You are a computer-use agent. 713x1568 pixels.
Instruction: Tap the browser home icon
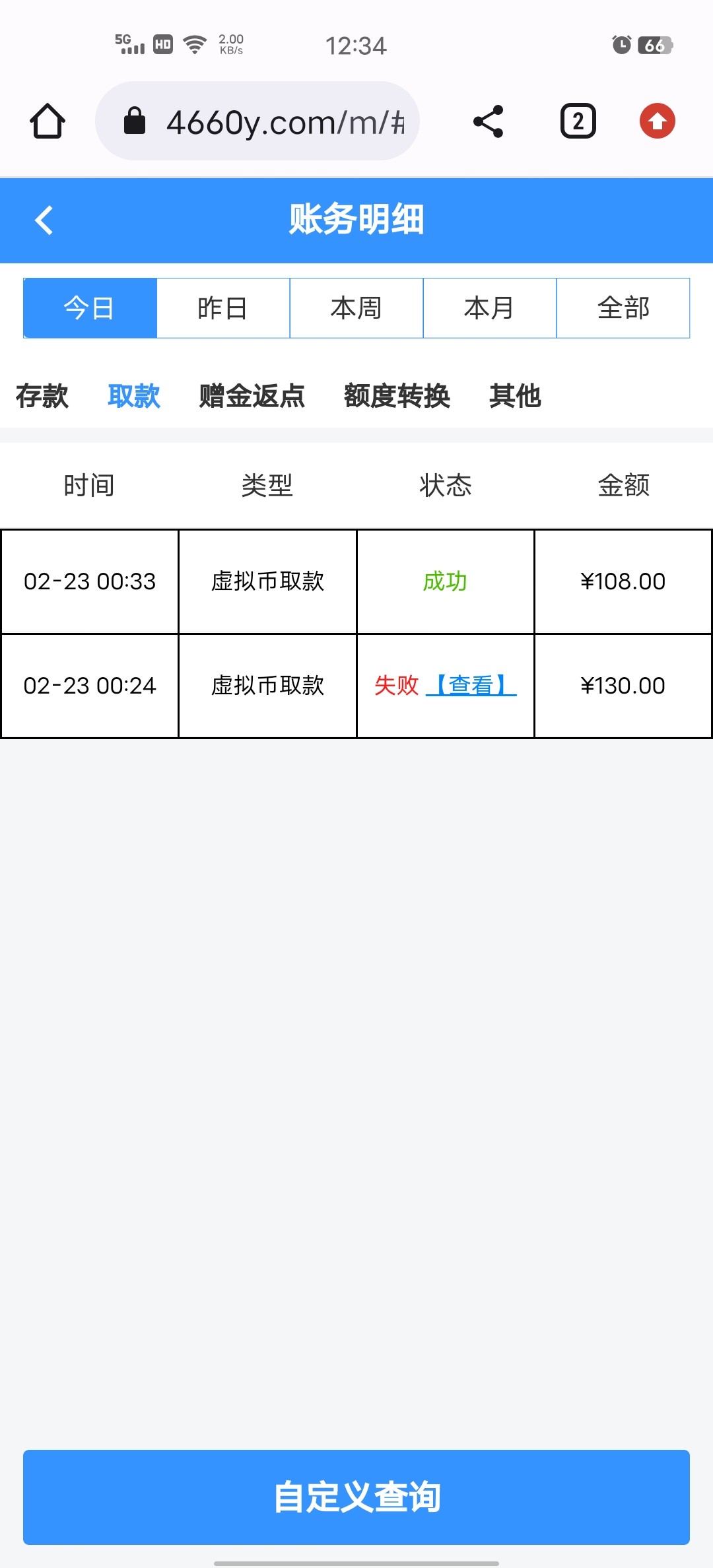coord(48,121)
